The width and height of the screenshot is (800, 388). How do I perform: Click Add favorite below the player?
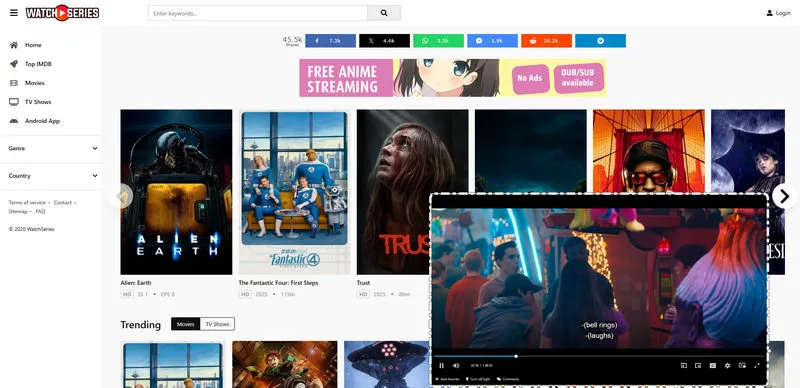[x=447, y=379]
